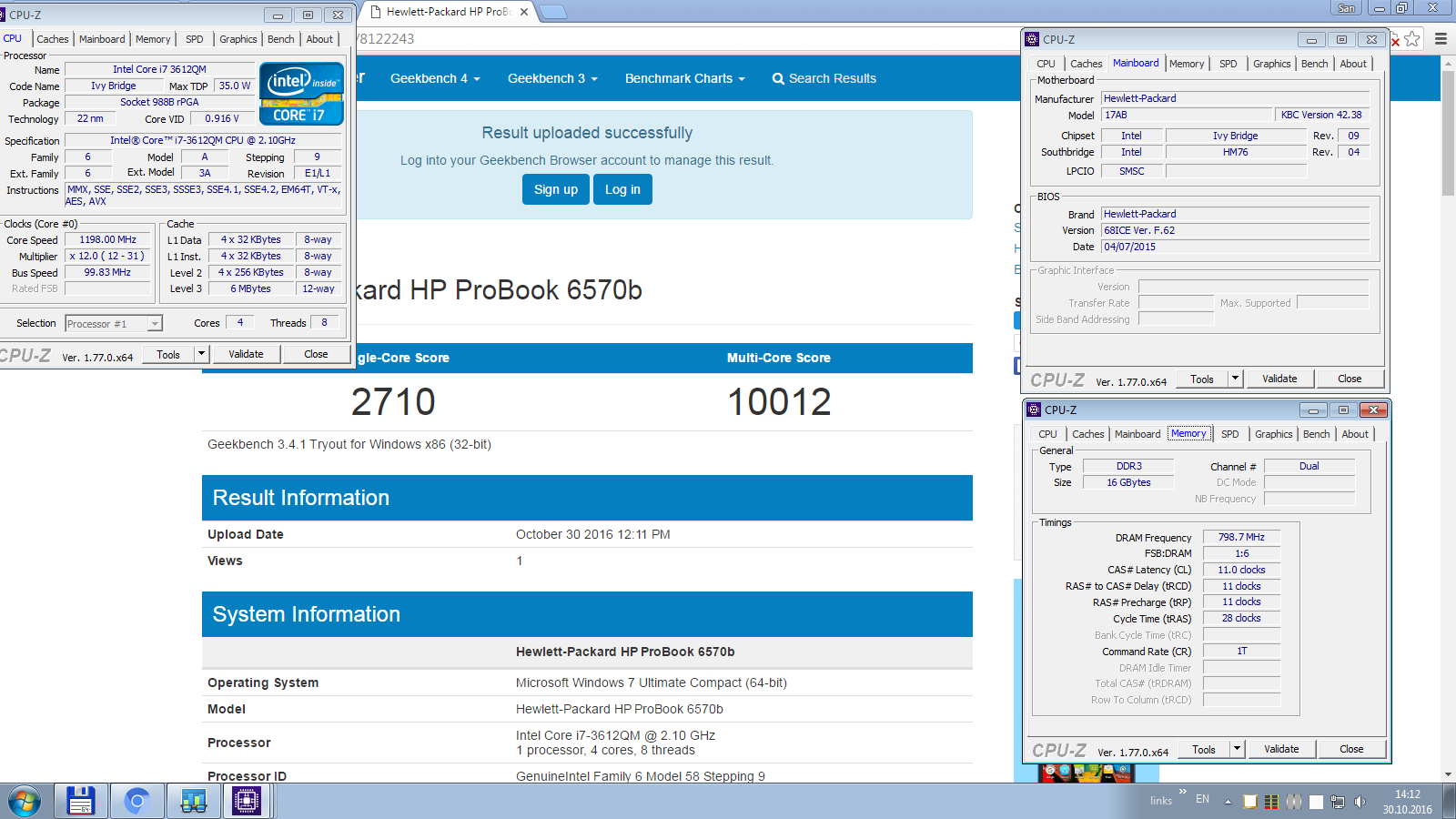Click the gold-framed square tray icon
Viewport: 1456px width, 819px height.
pos(1250,802)
